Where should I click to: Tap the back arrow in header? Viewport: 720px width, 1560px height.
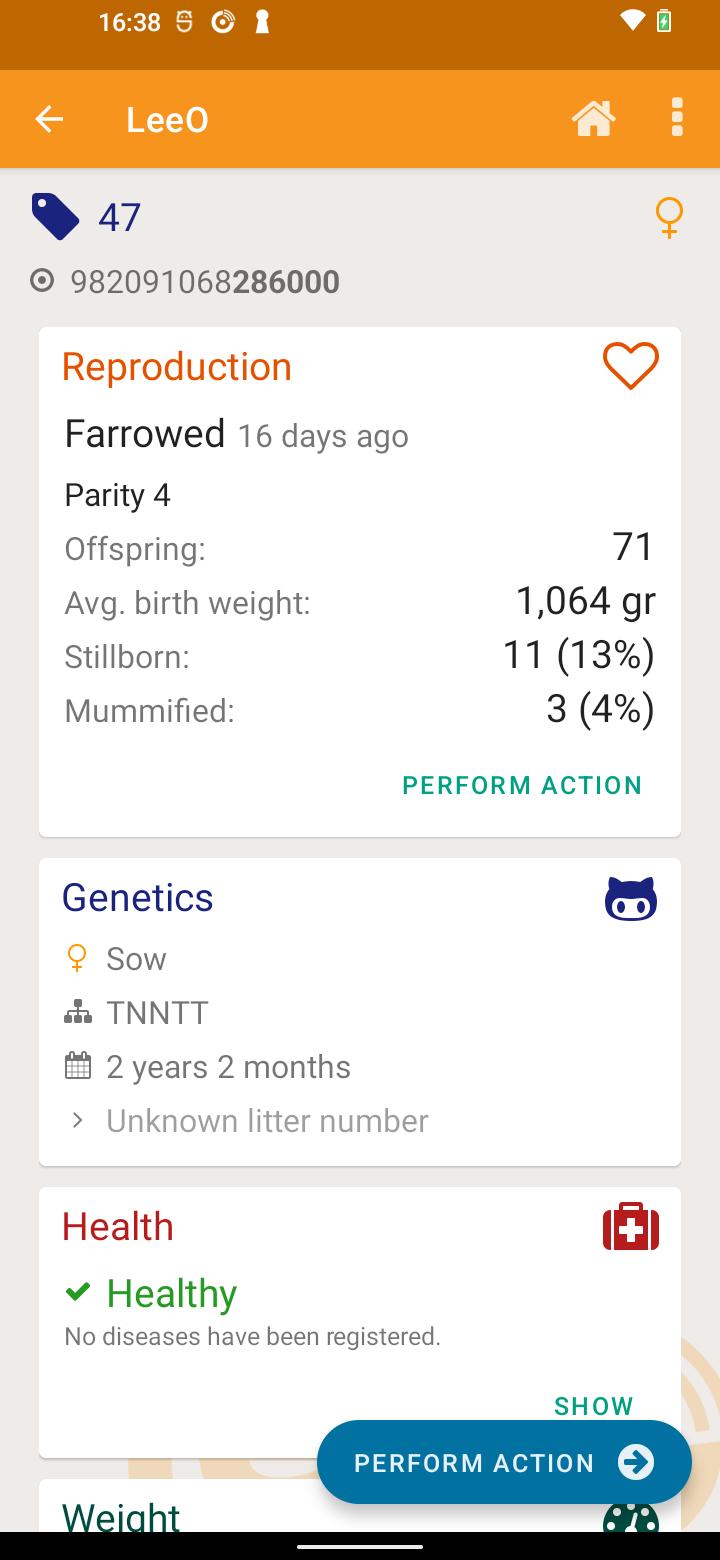pos(49,120)
